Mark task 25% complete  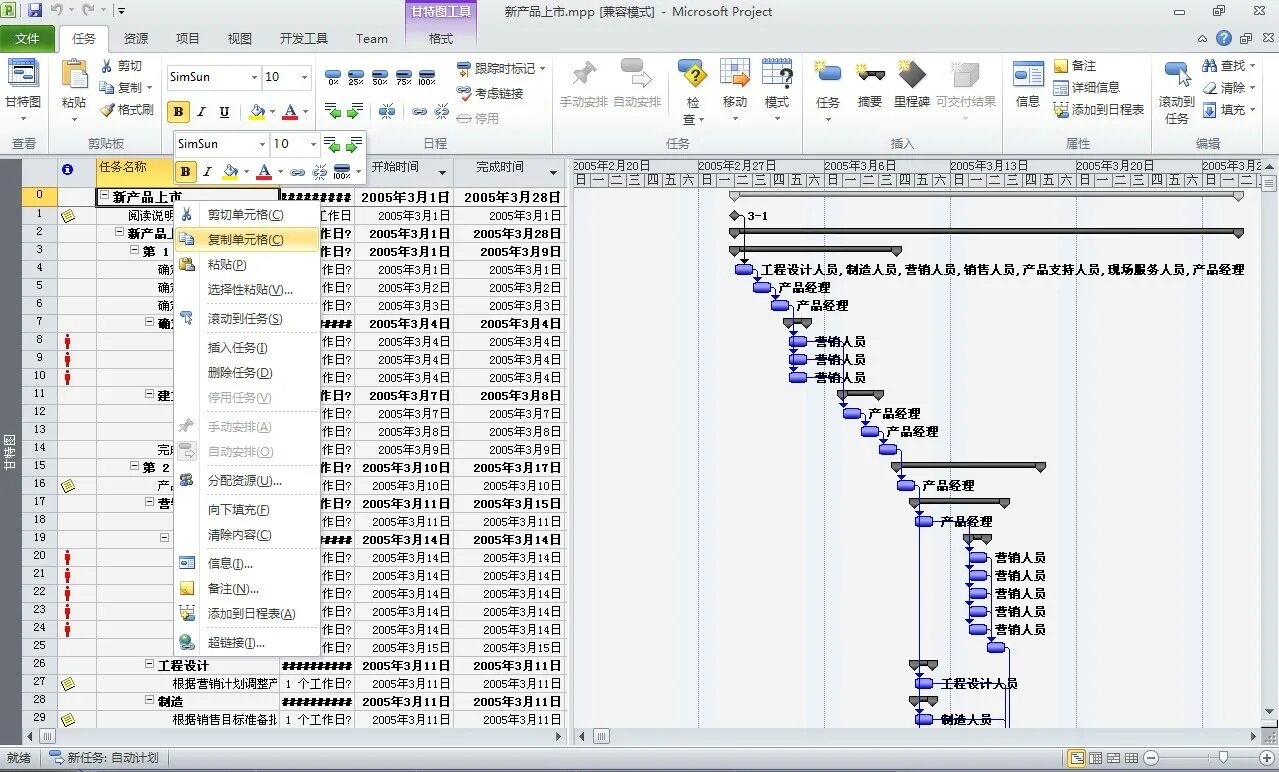tap(356, 77)
